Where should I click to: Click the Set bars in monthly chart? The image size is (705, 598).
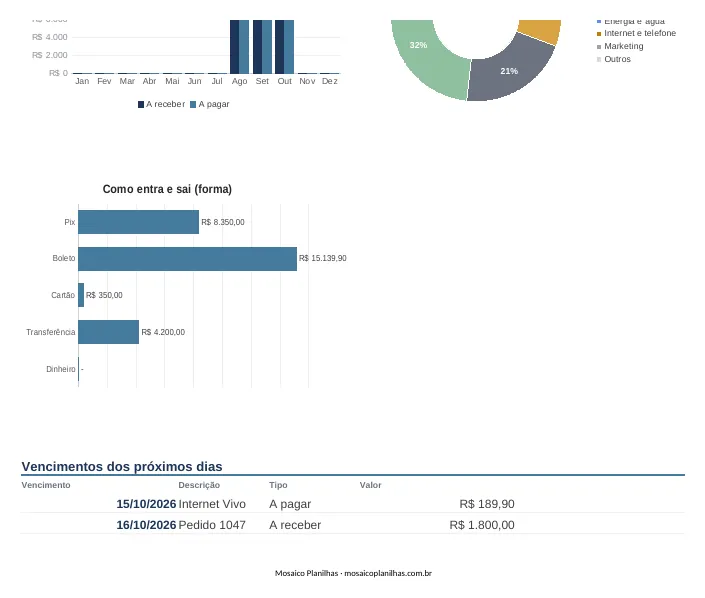(x=262, y=46)
